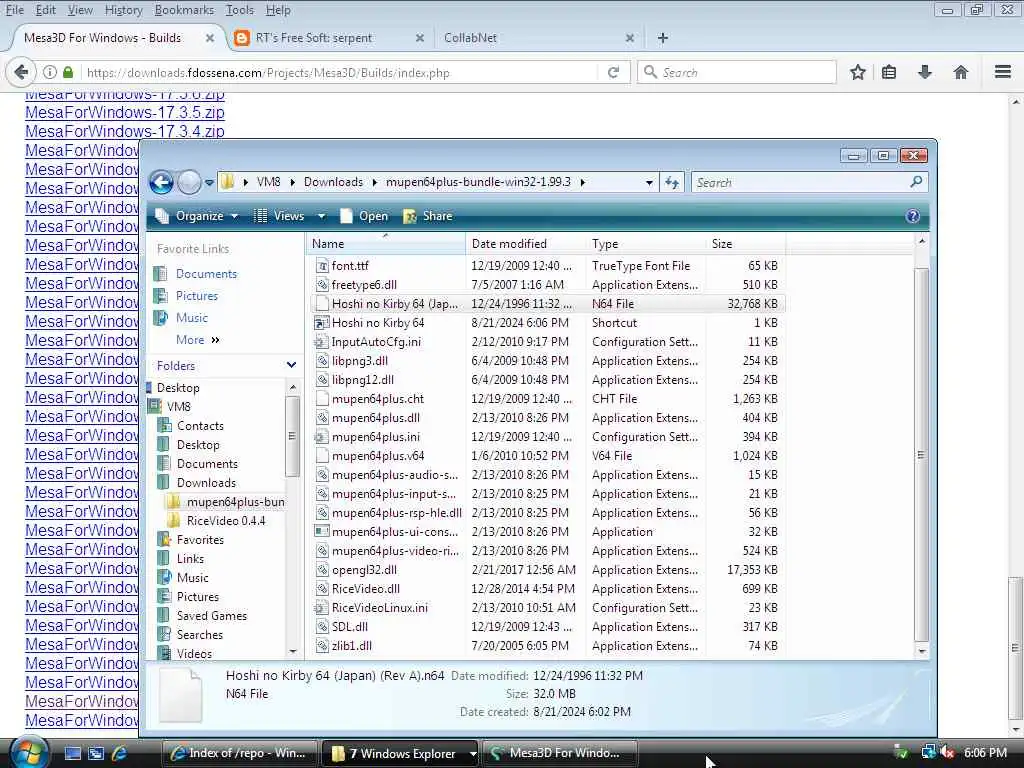The height and width of the screenshot is (768, 1024).
Task: Open Organize dropdown menu
Action: (x=197, y=216)
